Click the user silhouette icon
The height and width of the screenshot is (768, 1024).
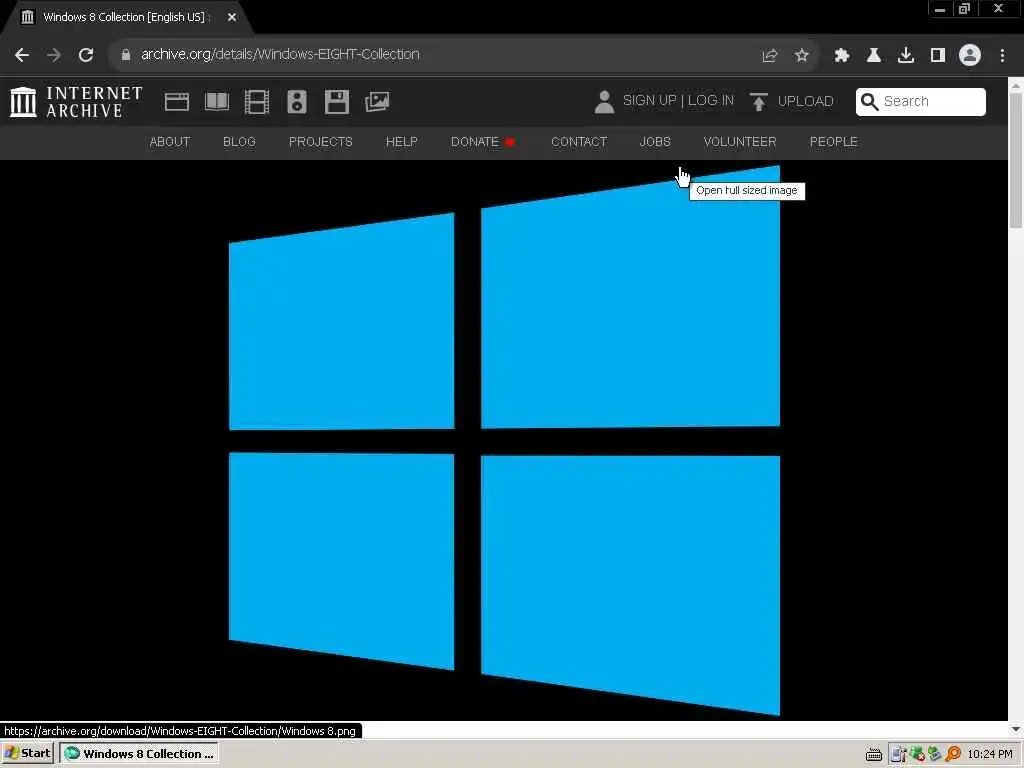pos(604,102)
